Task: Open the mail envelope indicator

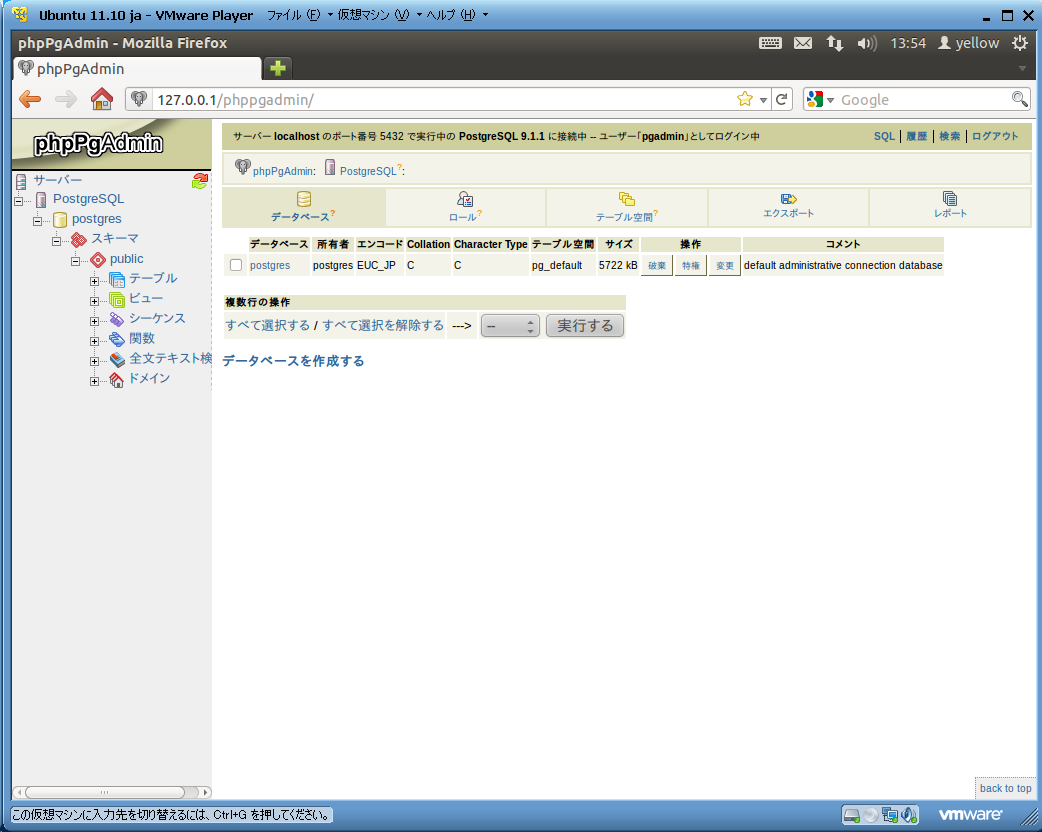Action: tap(803, 43)
